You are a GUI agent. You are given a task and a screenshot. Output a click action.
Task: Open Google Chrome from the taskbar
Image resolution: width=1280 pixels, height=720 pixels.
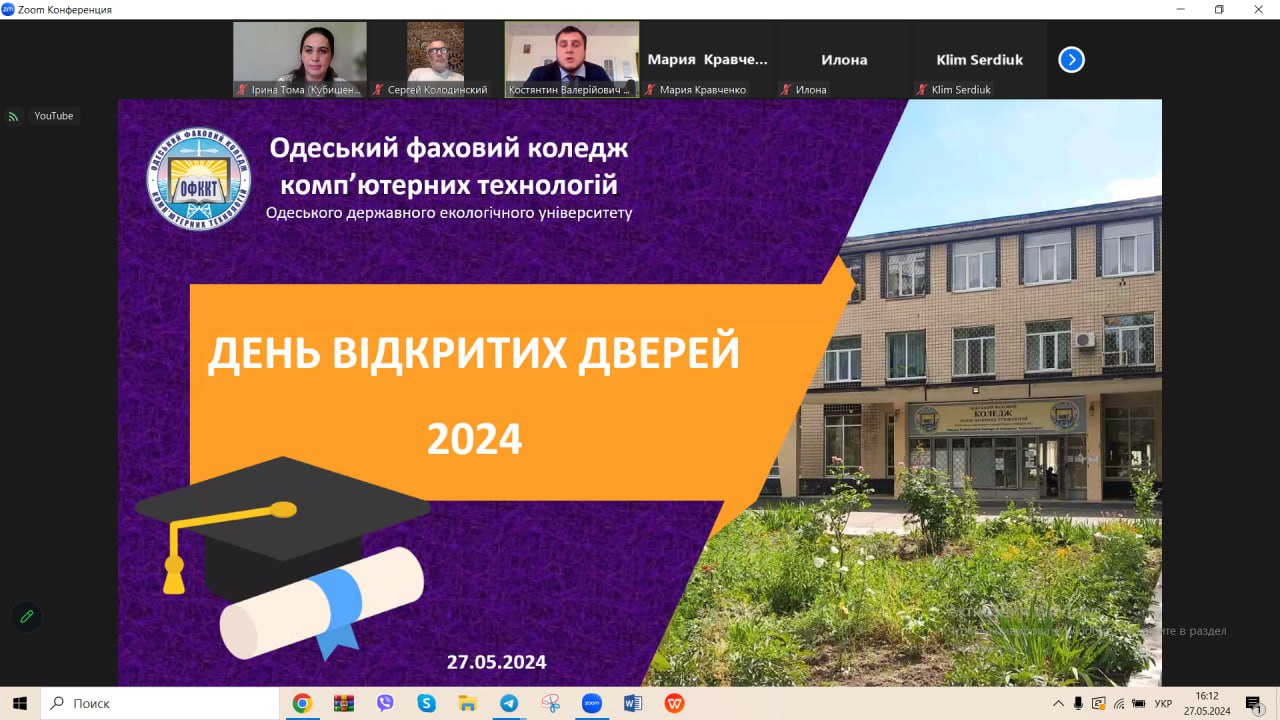(302, 703)
